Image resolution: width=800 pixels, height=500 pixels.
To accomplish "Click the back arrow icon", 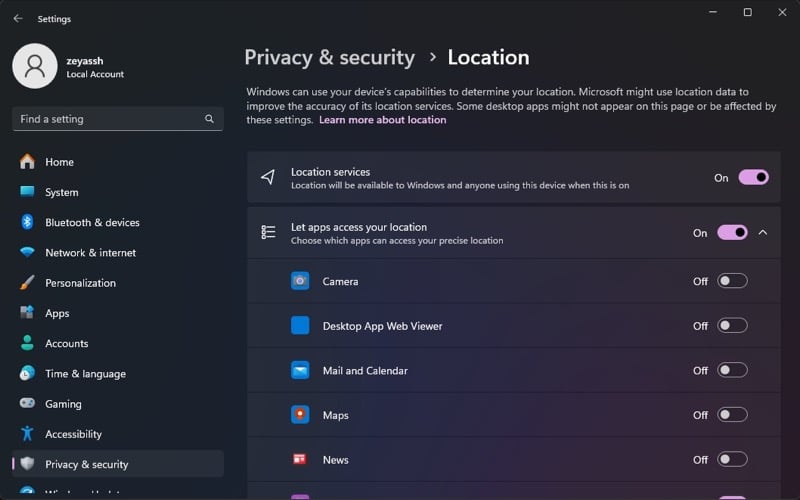I will [18, 18].
